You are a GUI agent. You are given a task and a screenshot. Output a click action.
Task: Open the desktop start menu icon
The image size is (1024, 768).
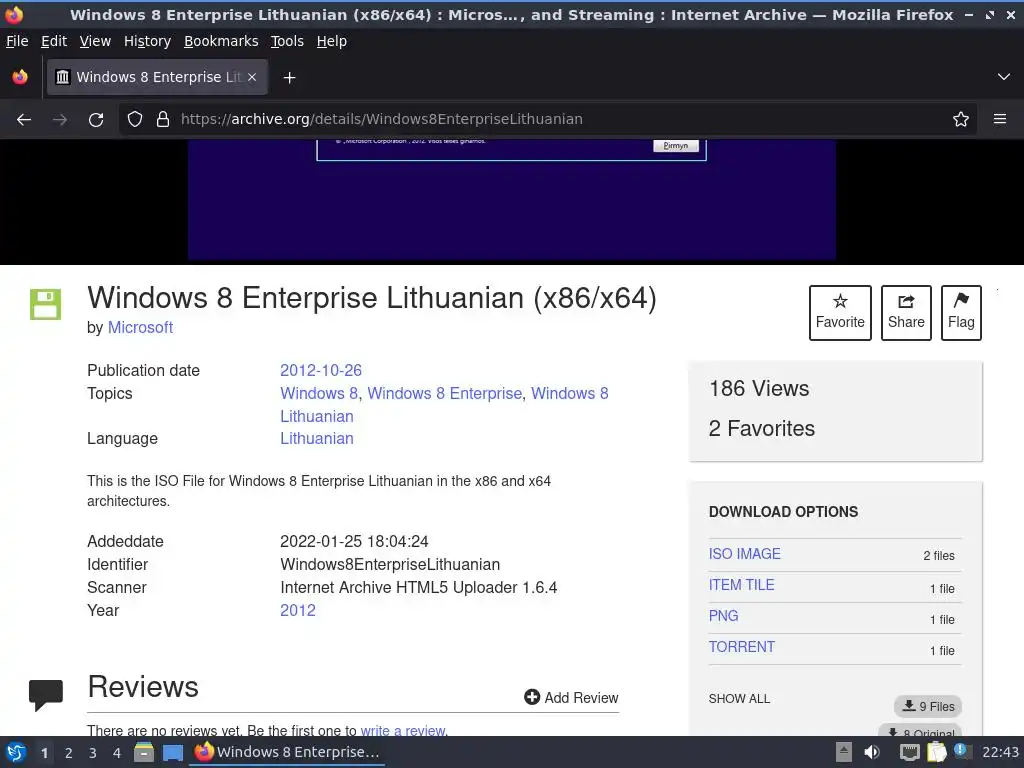[16, 752]
